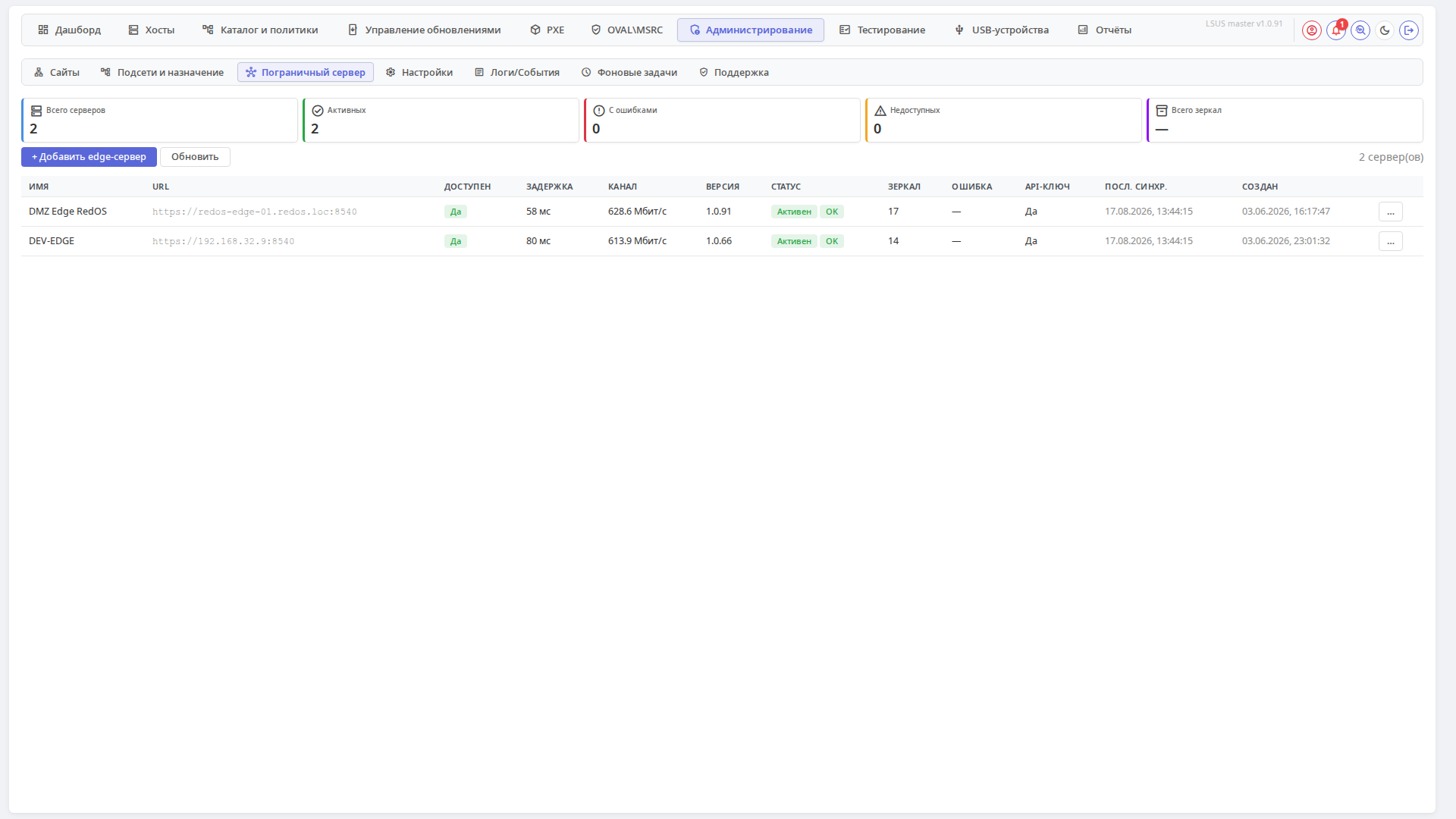
Task: Select Пограничный сервер subtab
Action: tap(306, 73)
